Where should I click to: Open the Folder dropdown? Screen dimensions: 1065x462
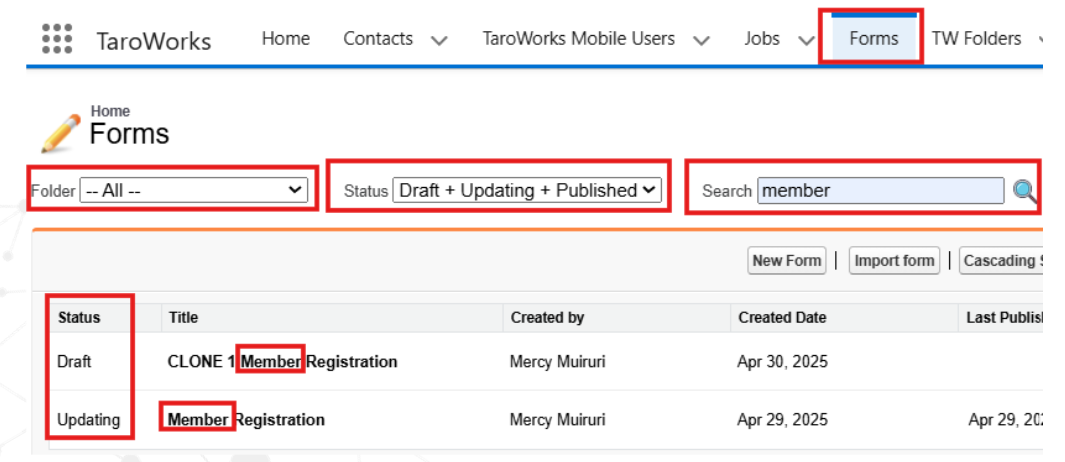coord(194,190)
